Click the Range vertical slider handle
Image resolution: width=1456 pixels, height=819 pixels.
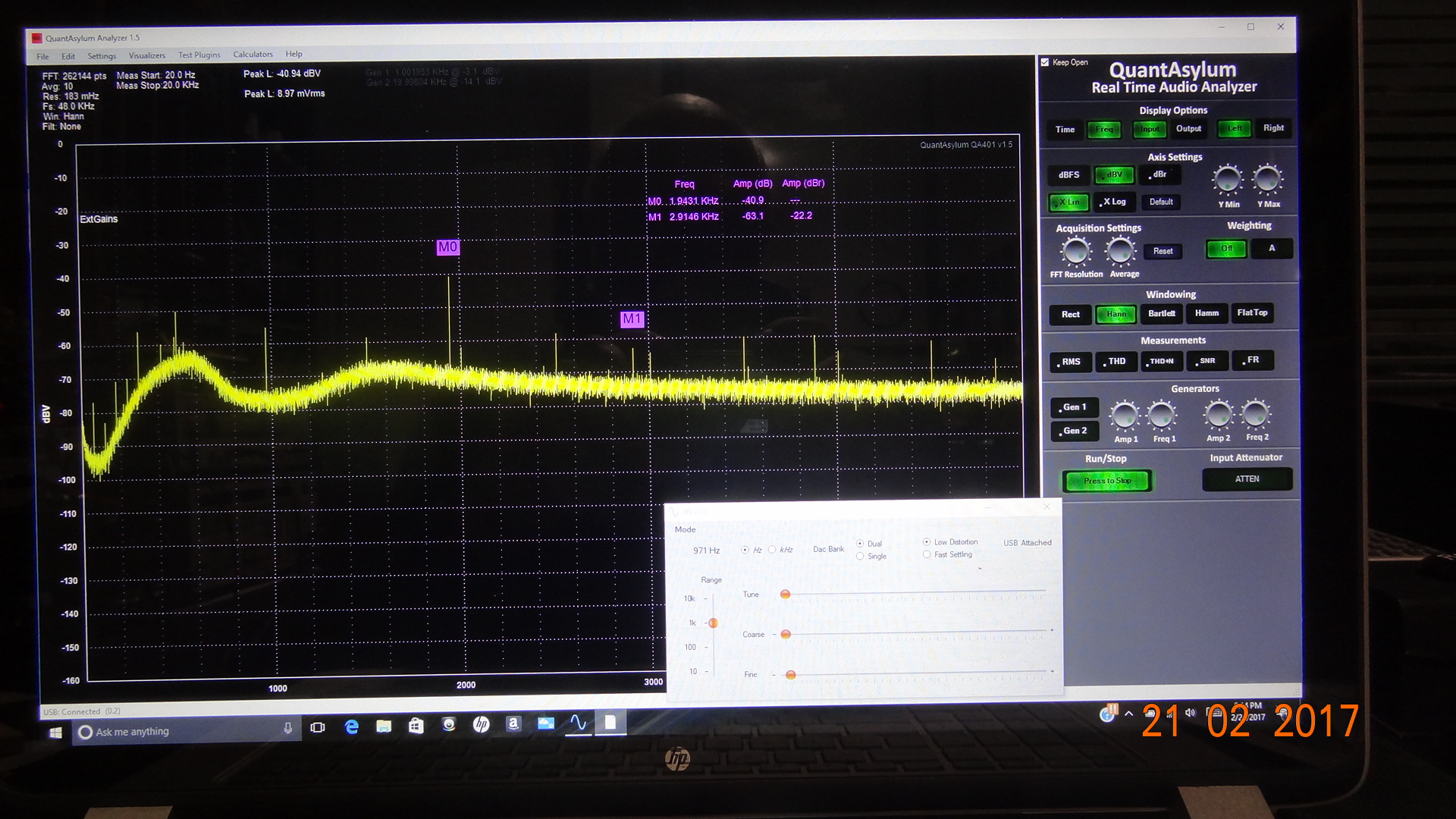click(x=713, y=623)
